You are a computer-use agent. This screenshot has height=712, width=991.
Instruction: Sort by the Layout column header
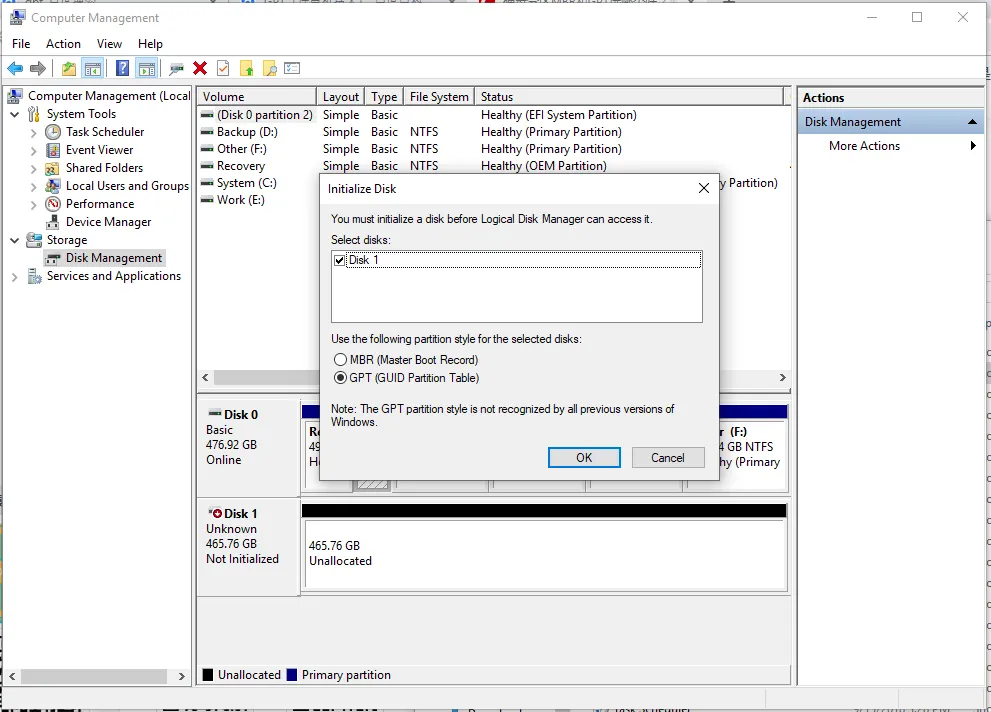pyautogui.click(x=341, y=97)
